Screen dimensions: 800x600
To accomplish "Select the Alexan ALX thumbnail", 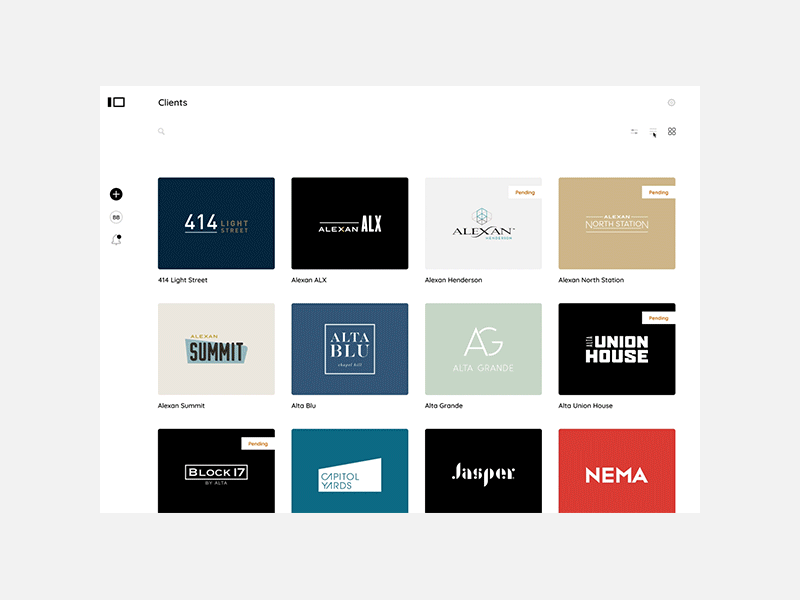I will pos(349,223).
